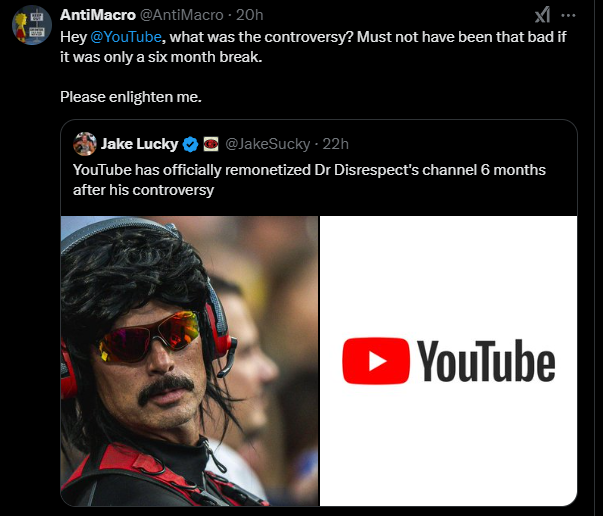Click the affiliate badge next to Jake Lucky

(x=211, y=144)
